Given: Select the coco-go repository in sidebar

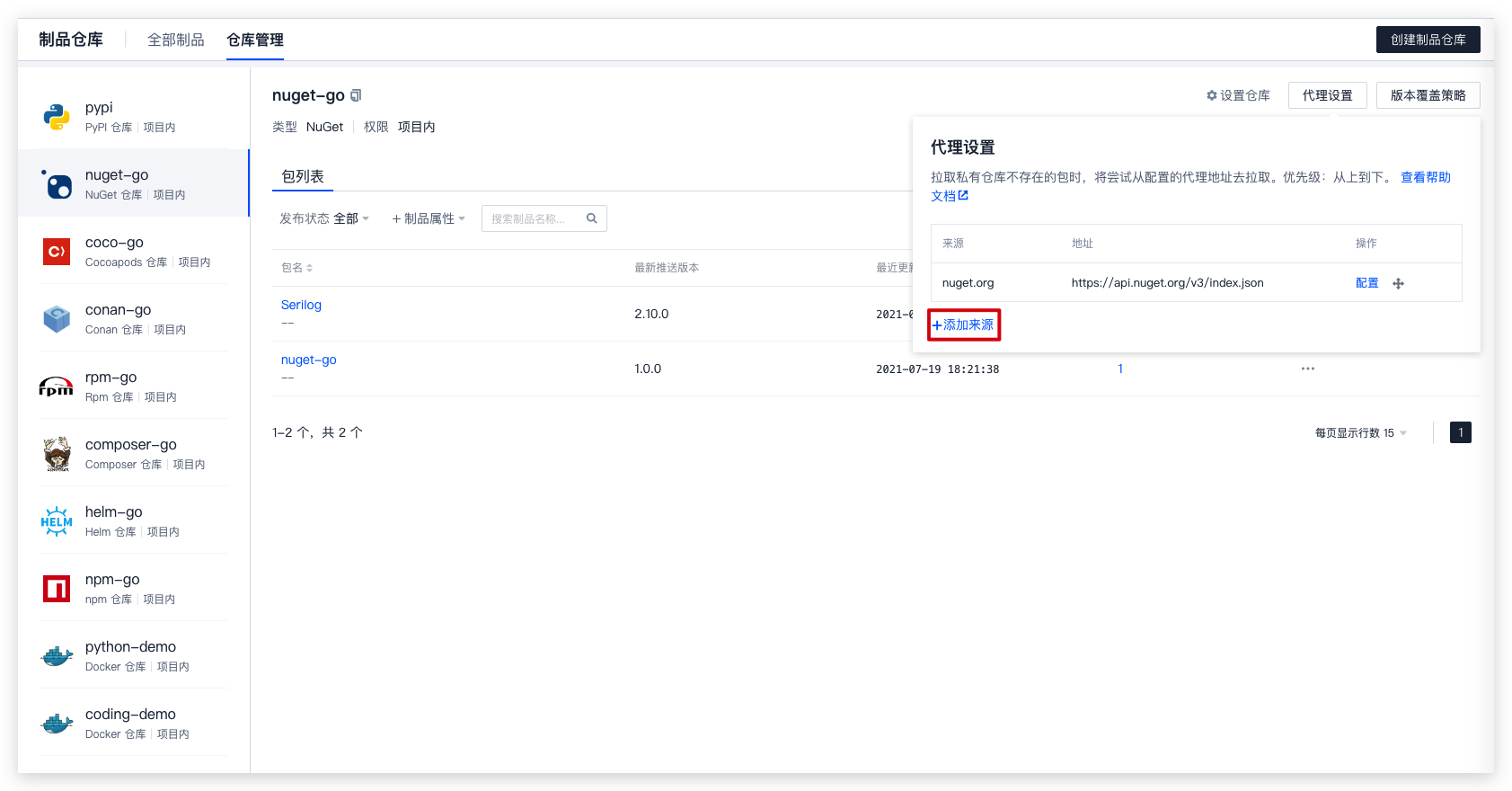Looking at the screenshot, I should (133, 251).
